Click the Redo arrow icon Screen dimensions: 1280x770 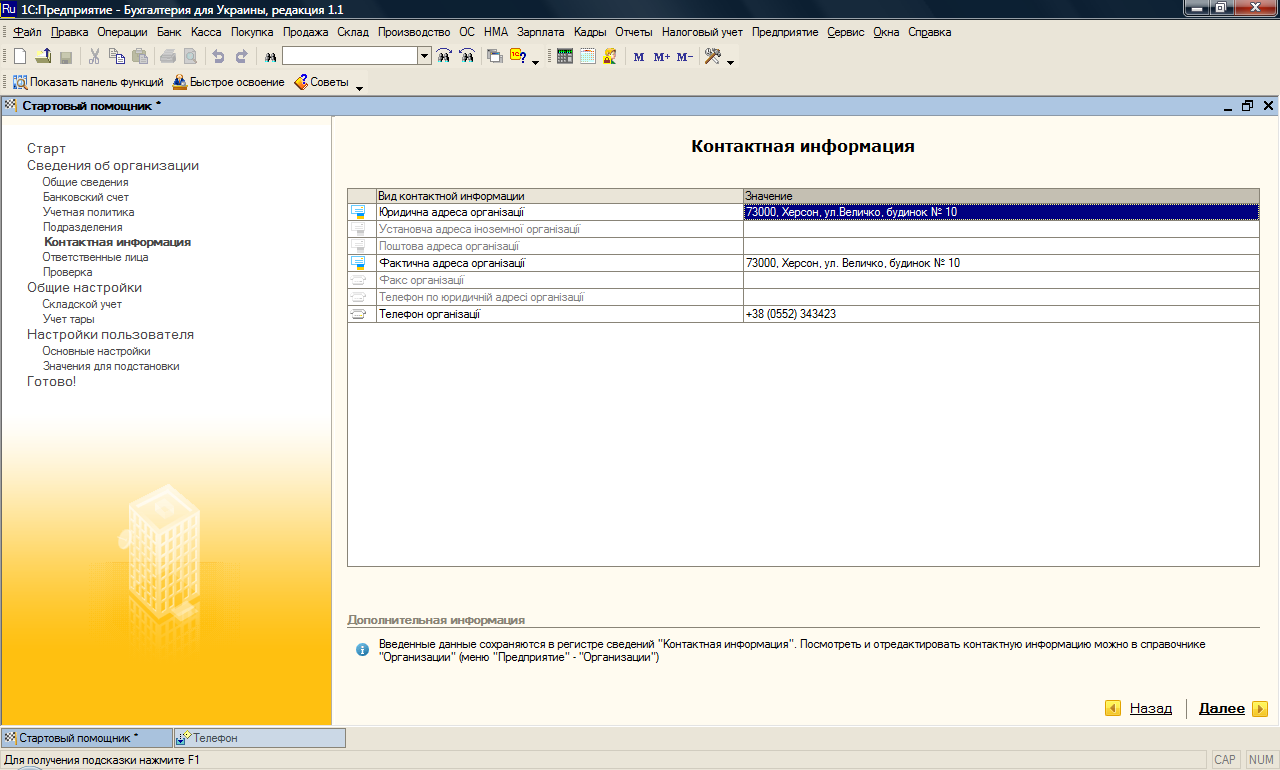[241, 57]
